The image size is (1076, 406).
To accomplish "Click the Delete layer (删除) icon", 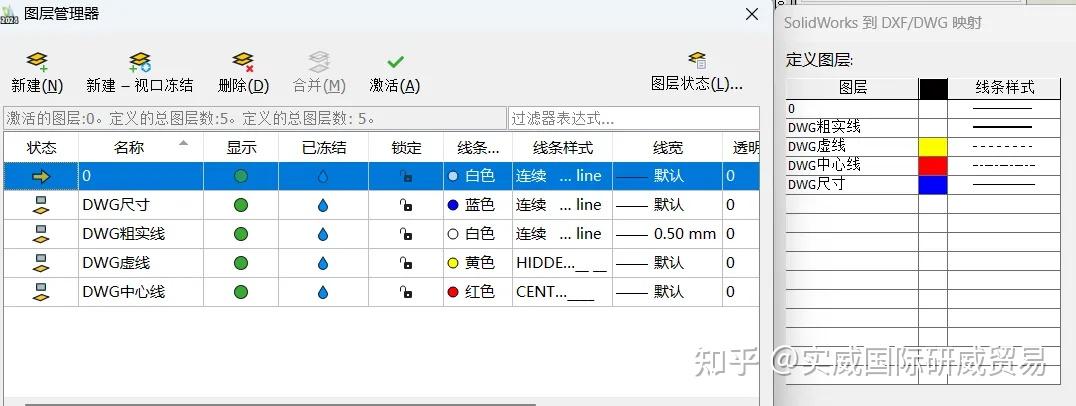I will point(243,62).
